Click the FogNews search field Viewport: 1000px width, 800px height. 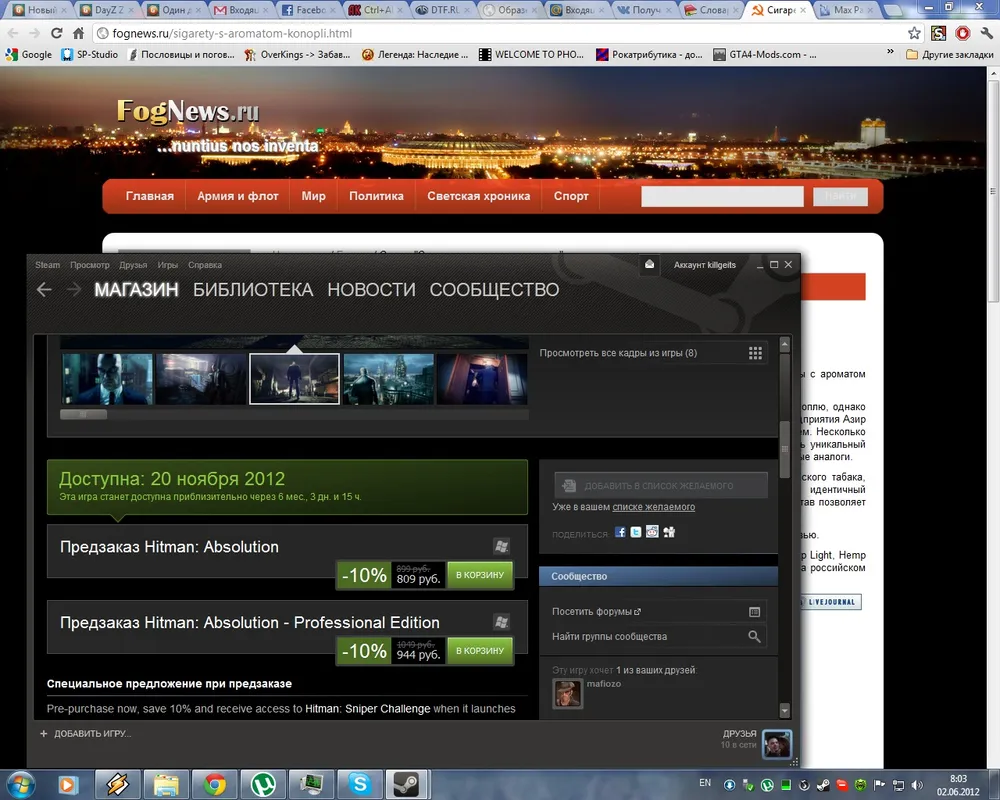point(722,196)
